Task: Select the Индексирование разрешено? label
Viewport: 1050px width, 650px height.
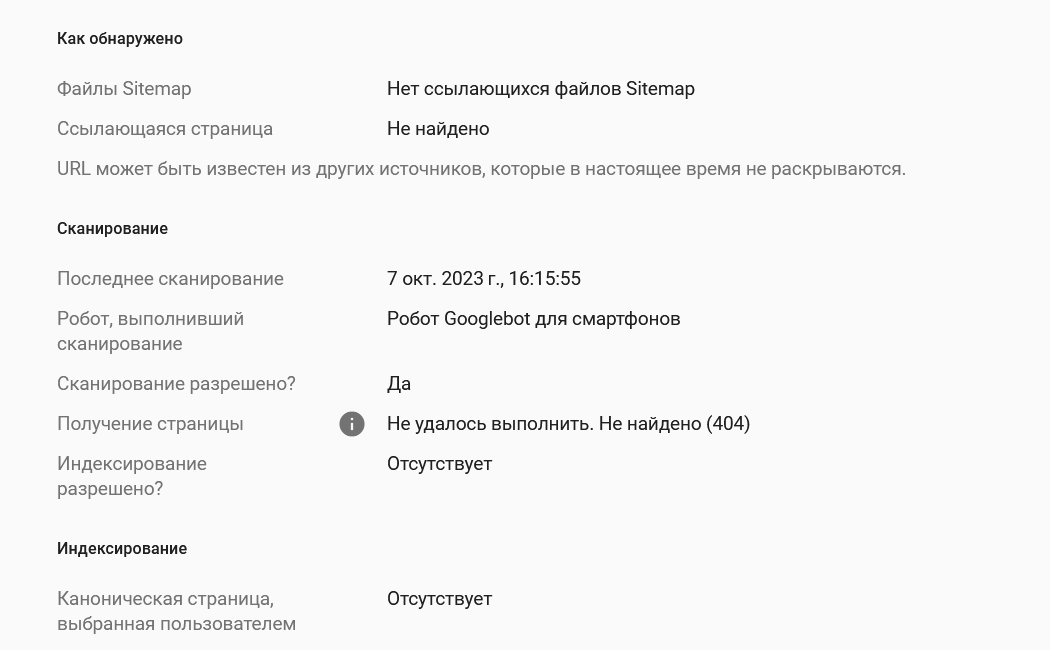Action: point(132,476)
